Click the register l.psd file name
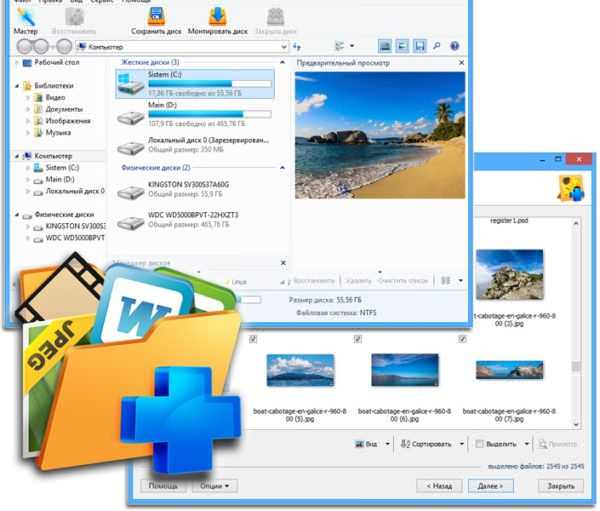 pos(509,221)
